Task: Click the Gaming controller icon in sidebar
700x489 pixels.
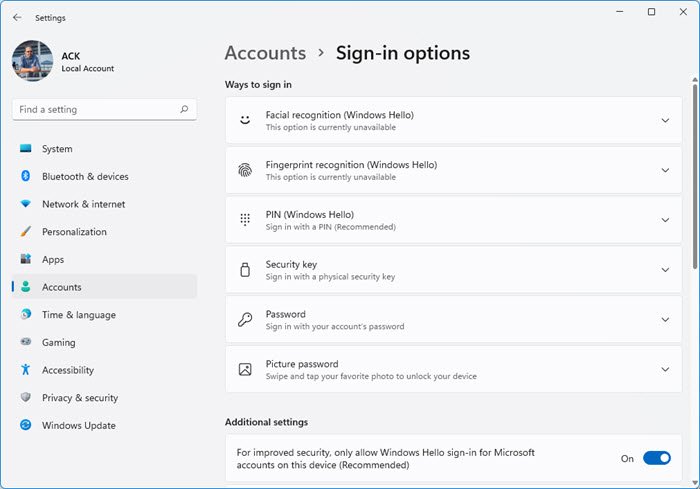Action: [26, 342]
